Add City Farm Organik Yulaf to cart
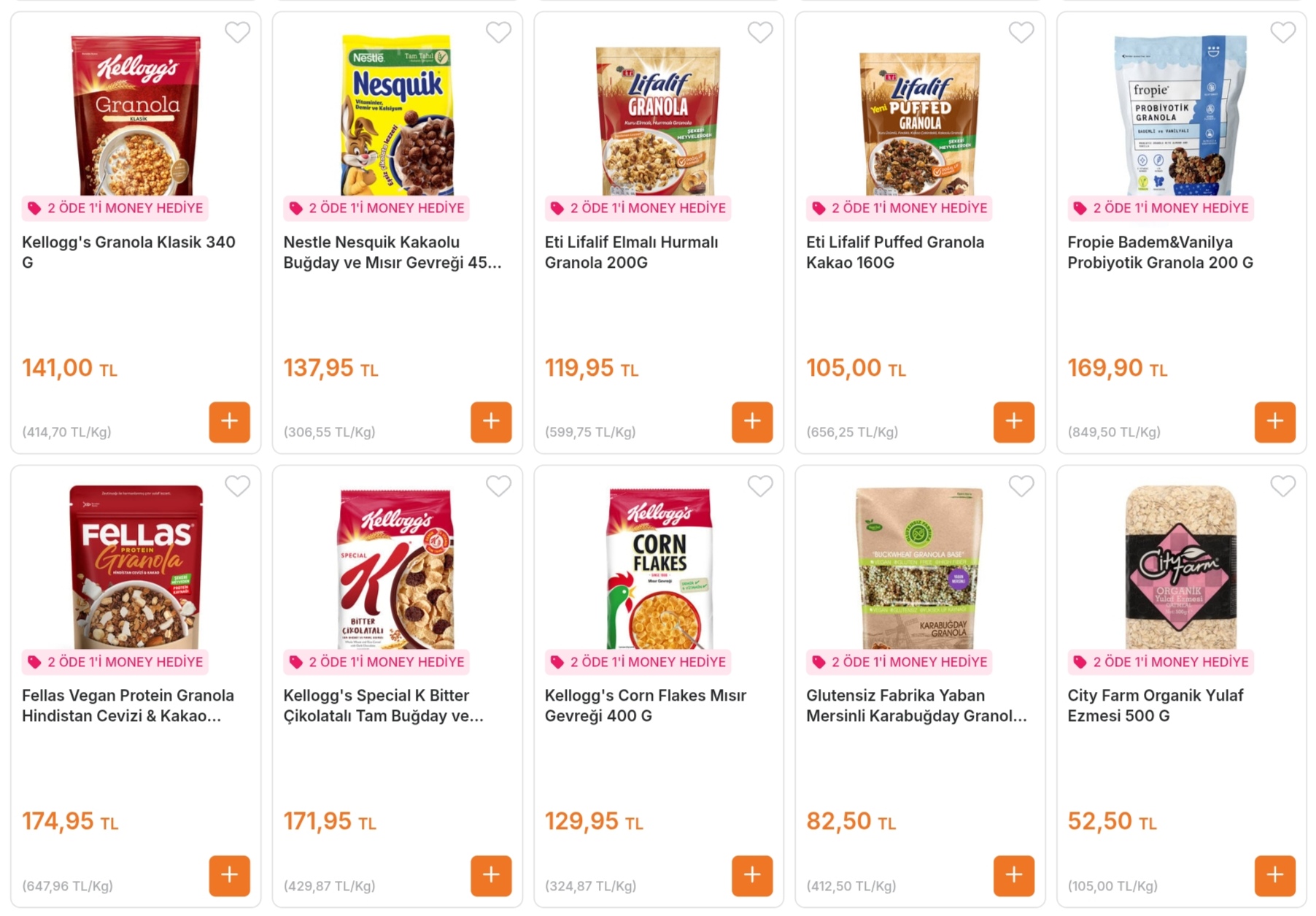Image resolution: width=1316 pixels, height=916 pixels. coord(1274,875)
